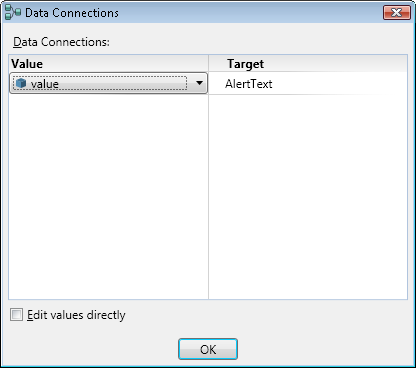Click the Data Connections title bar text
Screen dimensions: 416x368
[72, 13]
